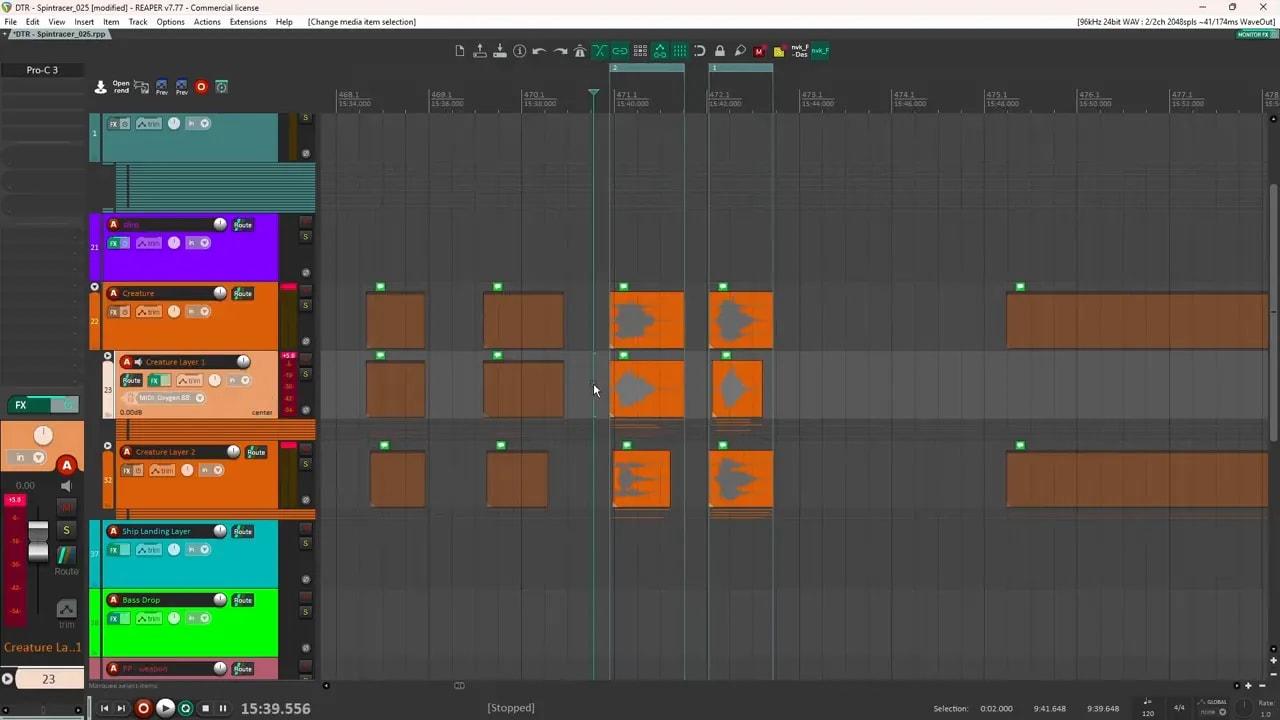Open Project settings info icon
This screenshot has height=720, width=1280.
(520, 51)
